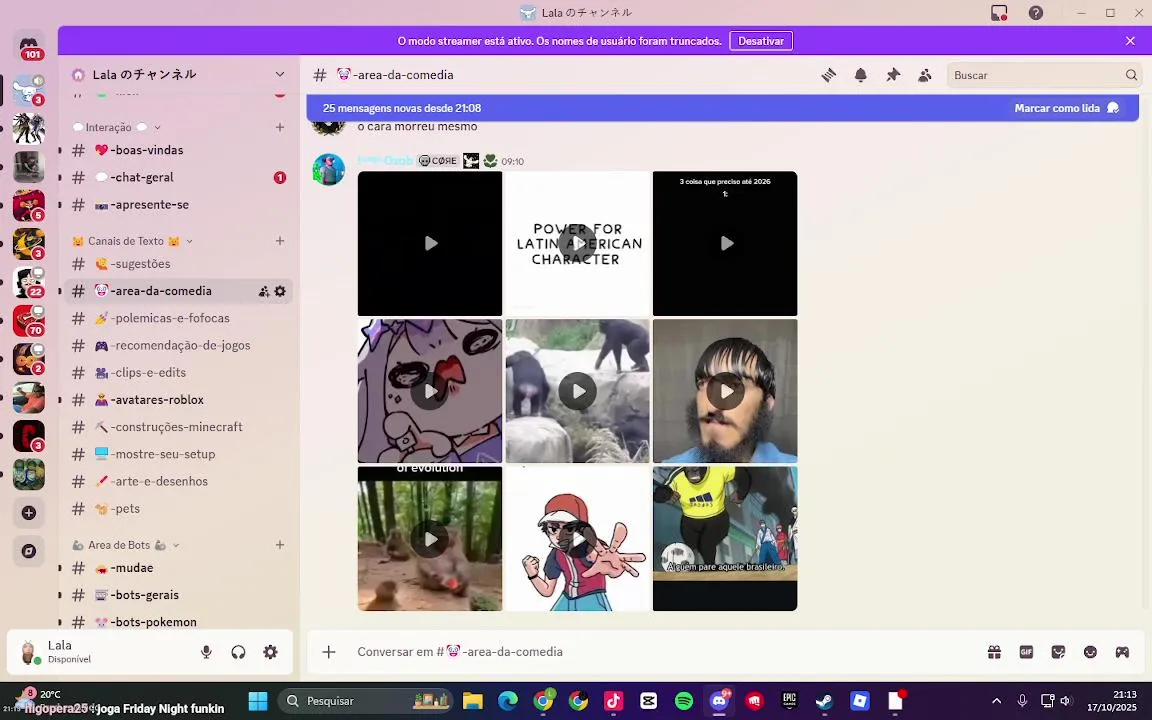The image size is (1152, 720).
Task: Show hidden system tray icons chevron
Action: tap(996, 701)
